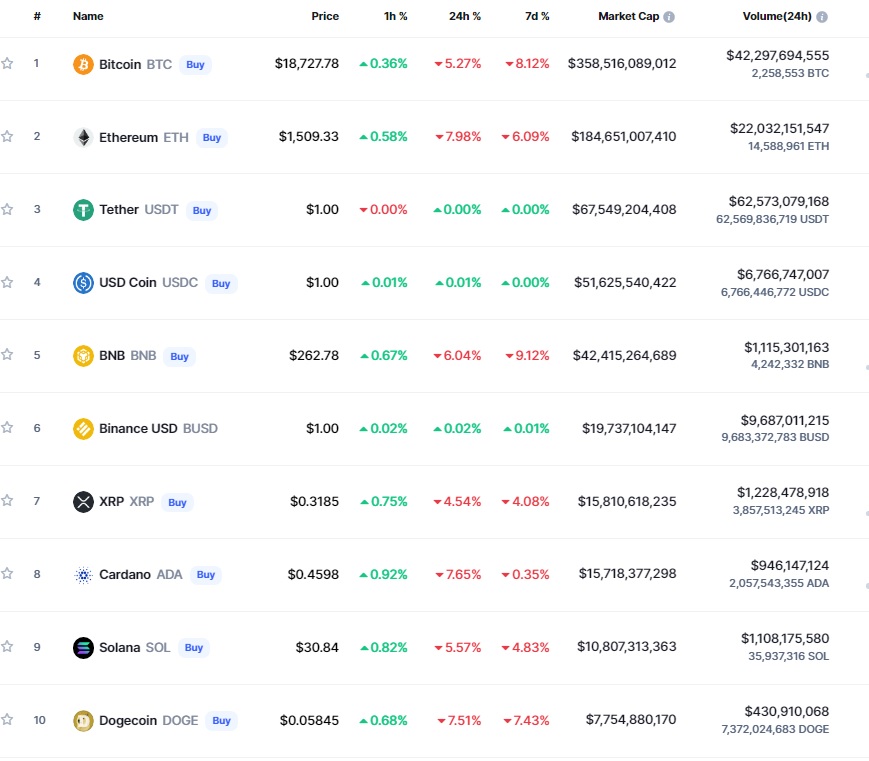Click the XRP logo icon
The image size is (869, 761).
pyautogui.click(x=83, y=502)
